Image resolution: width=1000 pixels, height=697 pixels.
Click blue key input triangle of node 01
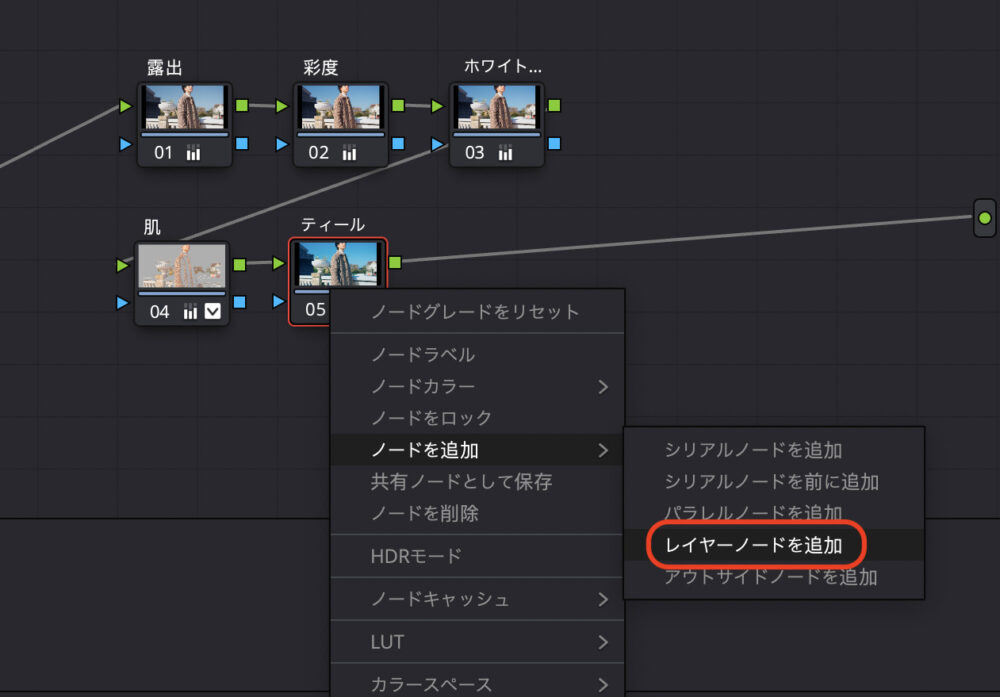[124, 144]
